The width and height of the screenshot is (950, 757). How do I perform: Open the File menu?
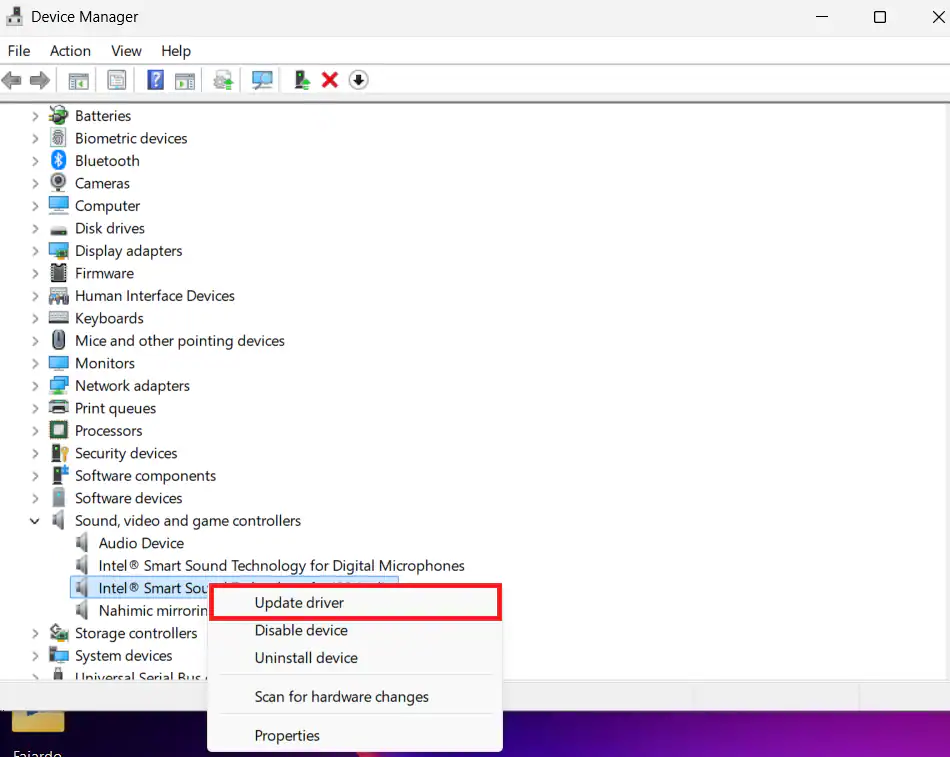19,51
